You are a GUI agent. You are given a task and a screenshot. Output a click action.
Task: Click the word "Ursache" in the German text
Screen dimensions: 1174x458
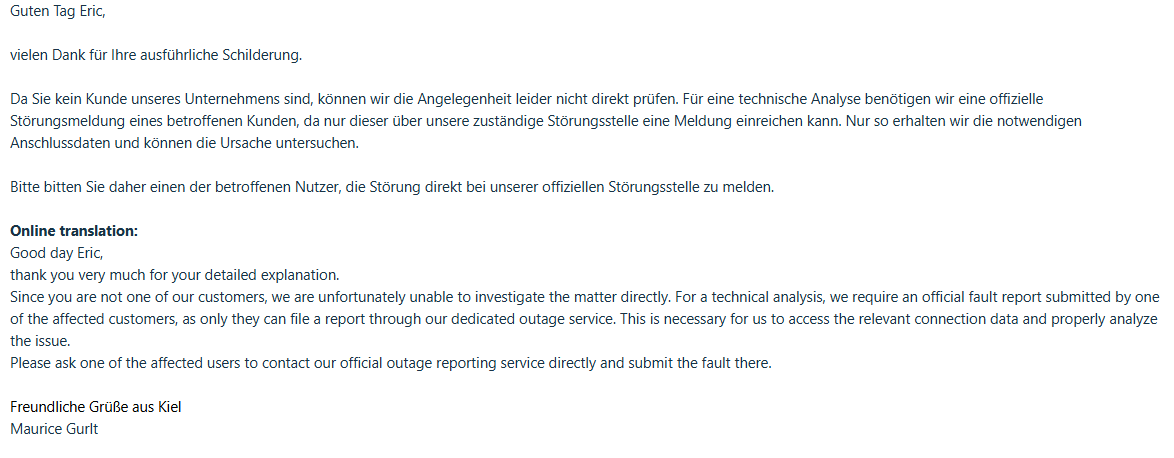[267, 143]
